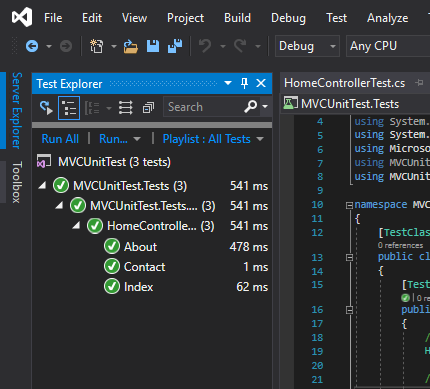Collapse the HomeControlle... (3) class node
This screenshot has height=389, width=430.
pos(76,226)
